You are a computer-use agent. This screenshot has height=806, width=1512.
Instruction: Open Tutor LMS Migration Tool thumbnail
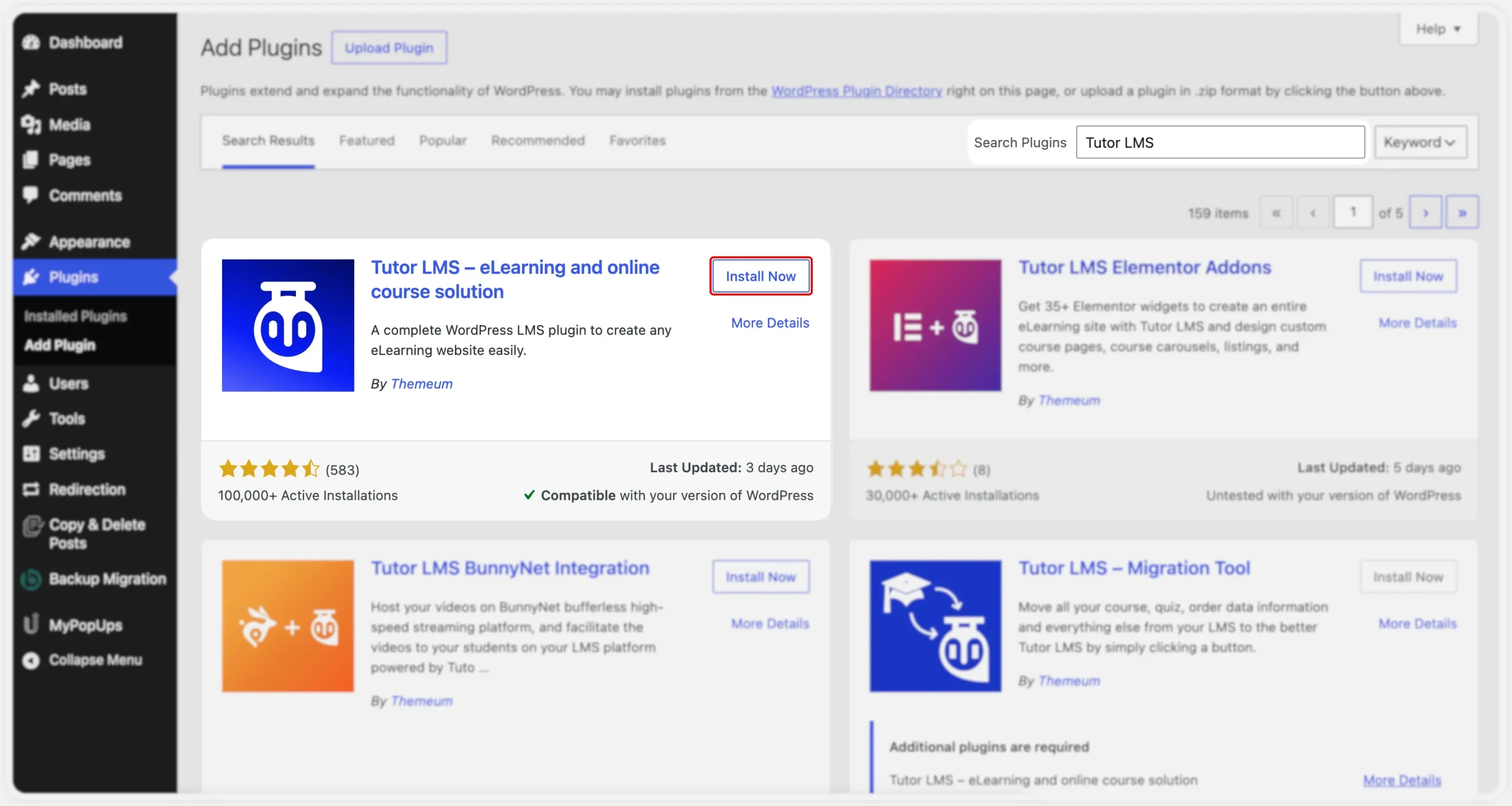tap(935, 626)
